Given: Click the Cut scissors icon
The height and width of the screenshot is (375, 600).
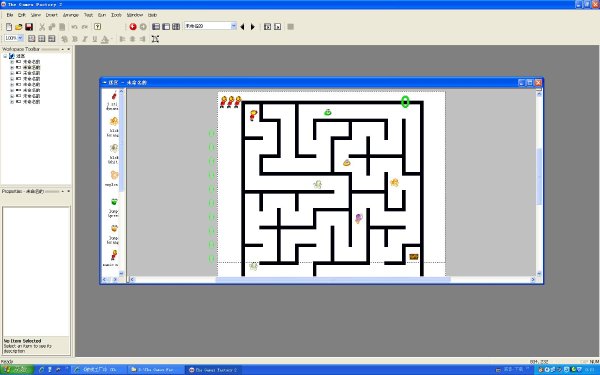Looking at the screenshot, I should [x=42, y=27].
